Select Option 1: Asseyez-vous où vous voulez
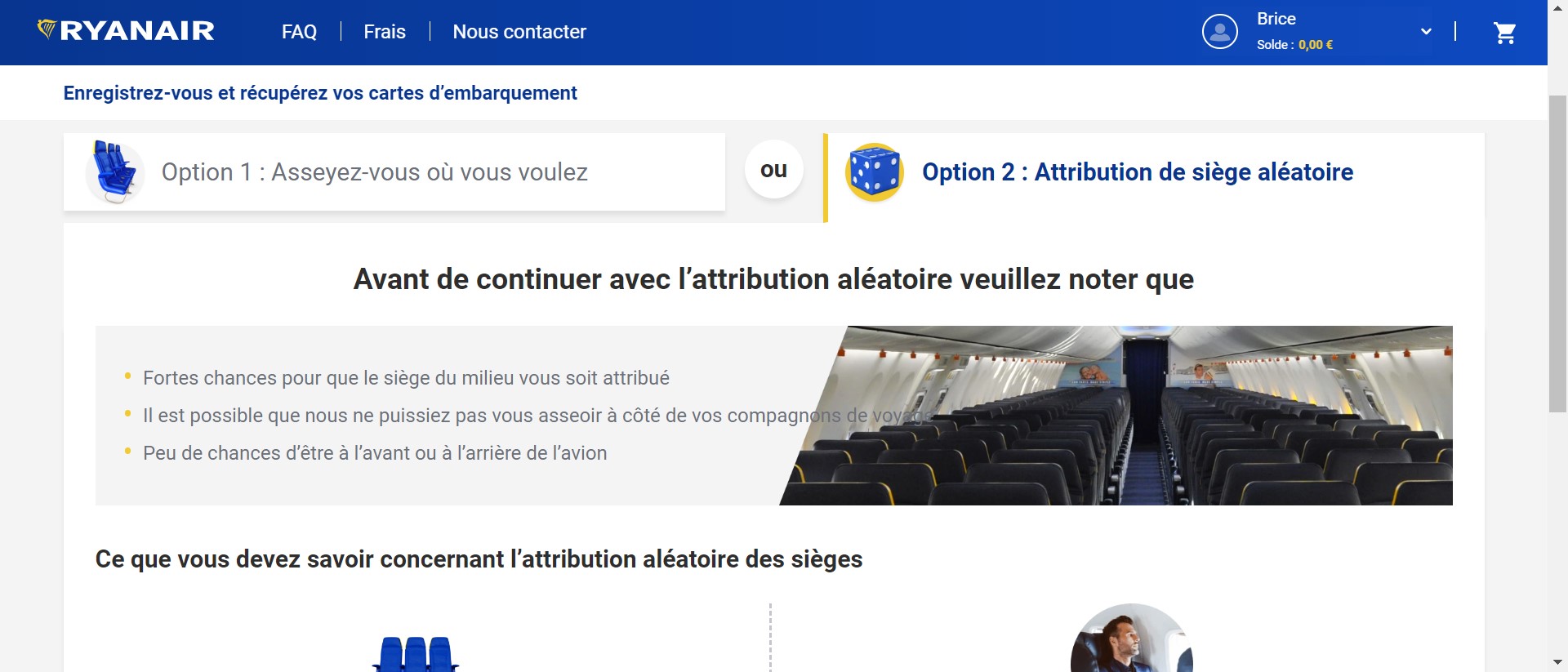This screenshot has height=672, width=1568. [x=374, y=172]
